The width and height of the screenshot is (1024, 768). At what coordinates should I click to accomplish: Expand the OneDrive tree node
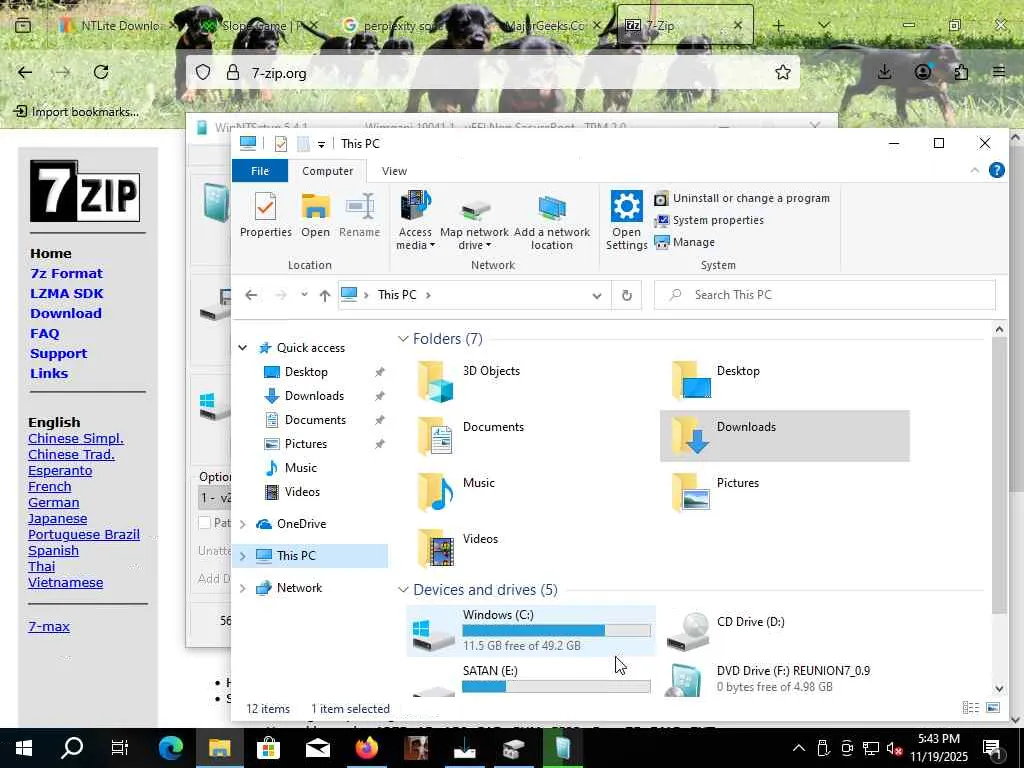tap(242, 524)
